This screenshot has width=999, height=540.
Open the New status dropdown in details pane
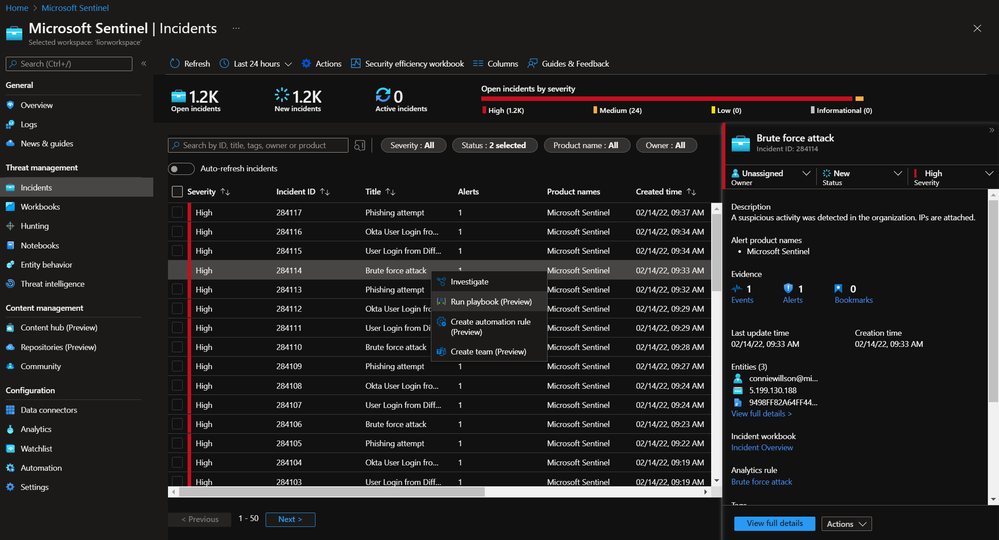(862, 177)
